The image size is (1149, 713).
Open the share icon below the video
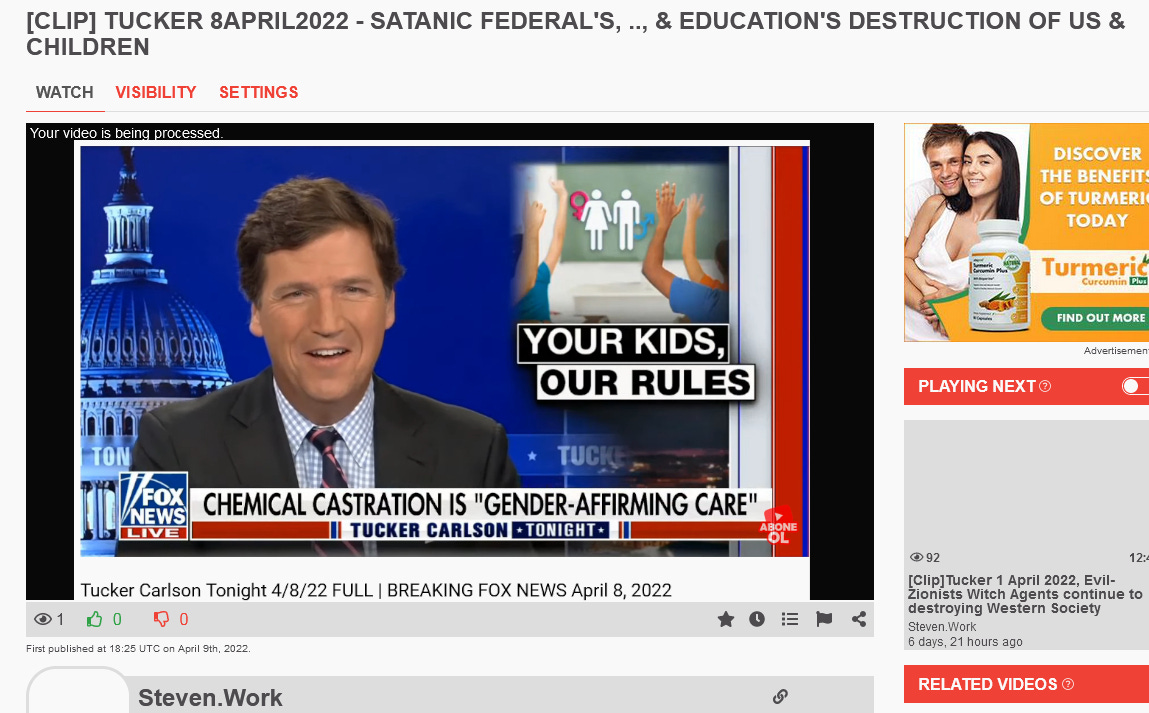859,619
